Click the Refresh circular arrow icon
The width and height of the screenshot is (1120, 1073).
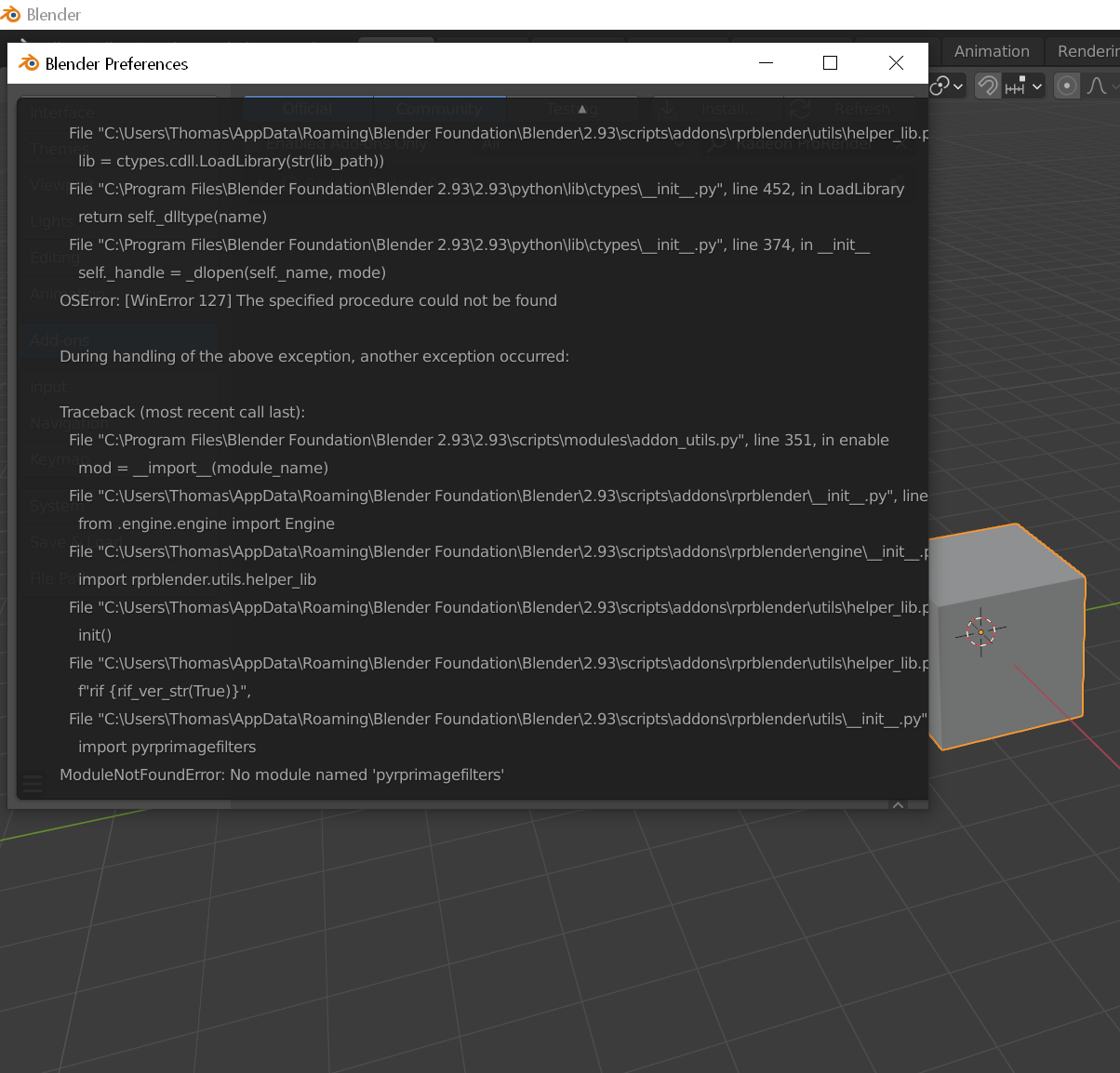799,109
